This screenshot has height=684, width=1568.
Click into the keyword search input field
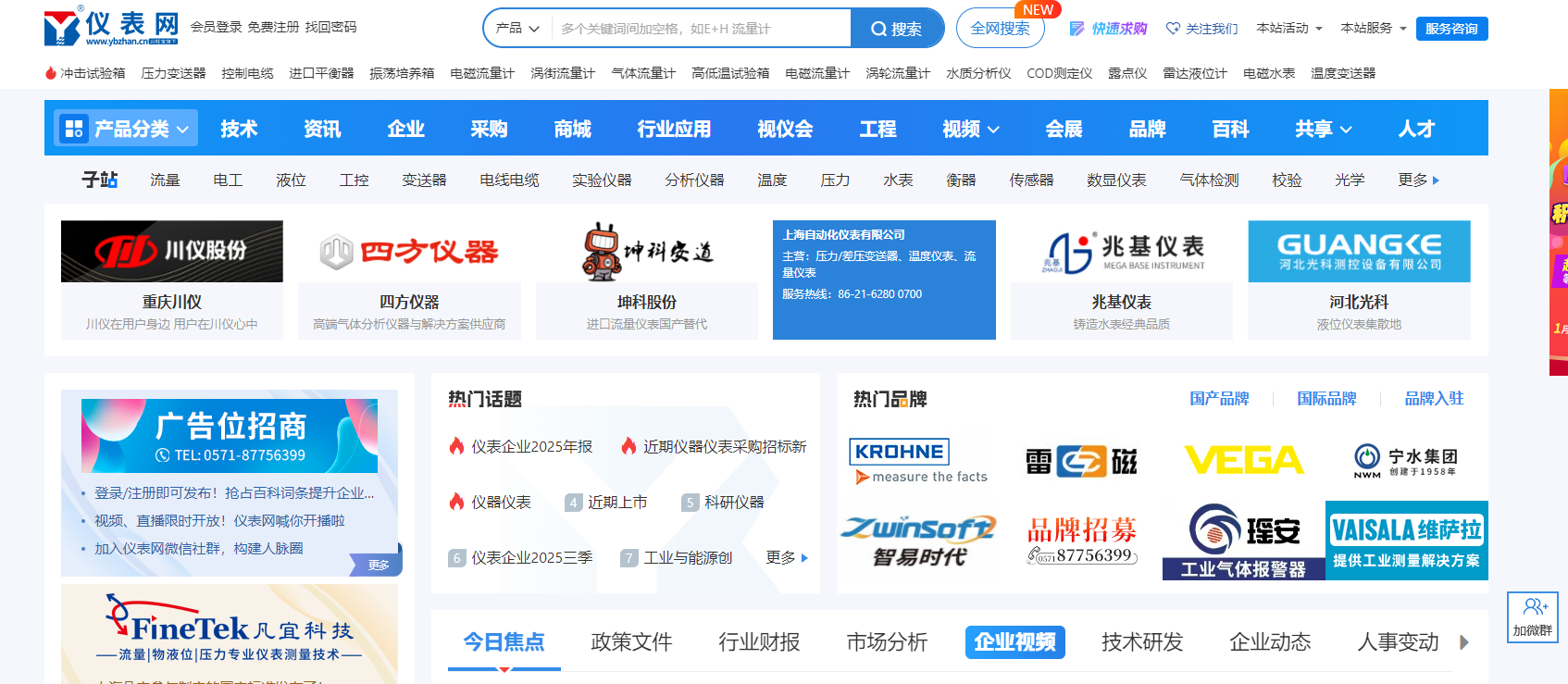700,29
